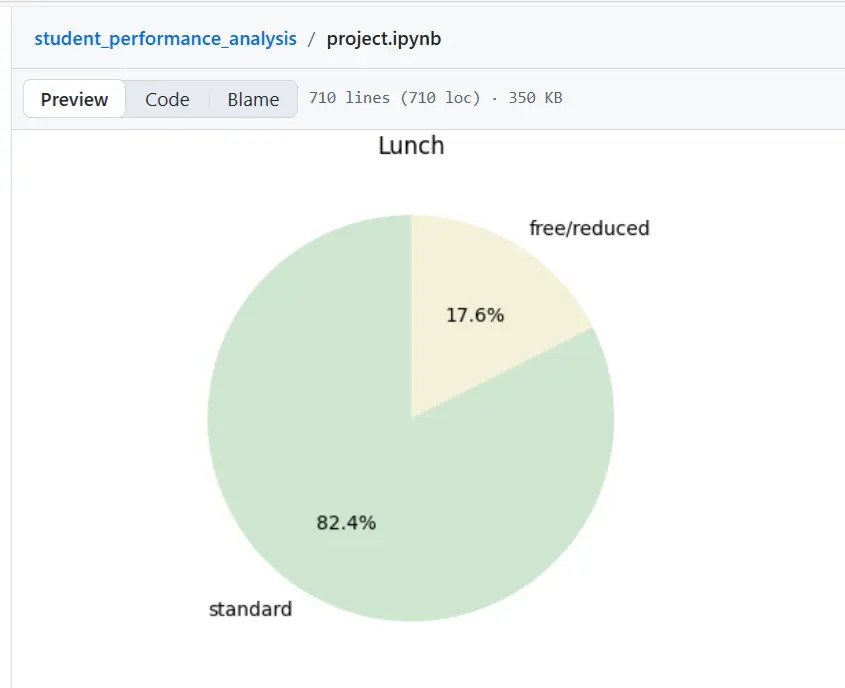845x688 pixels.
Task: Open the Blame view tab
Action: point(253,99)
